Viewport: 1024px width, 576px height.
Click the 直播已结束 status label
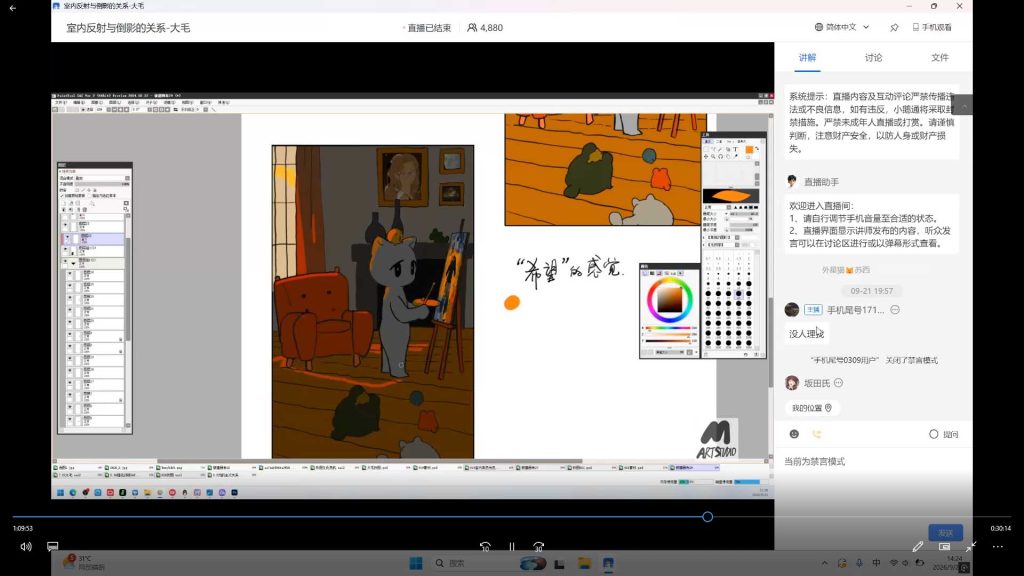(428, 27)
